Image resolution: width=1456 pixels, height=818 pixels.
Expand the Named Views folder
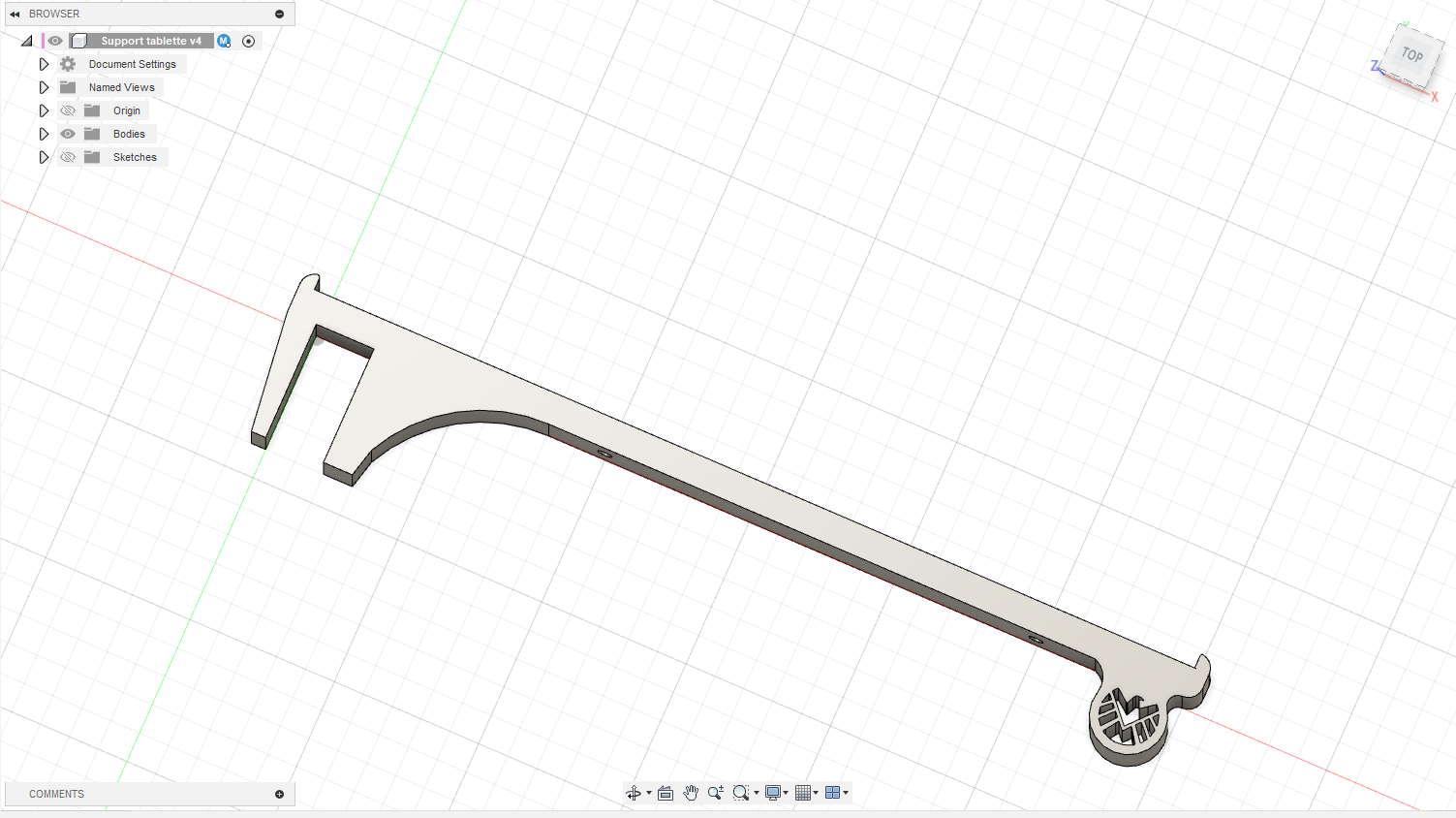(44, 87)
